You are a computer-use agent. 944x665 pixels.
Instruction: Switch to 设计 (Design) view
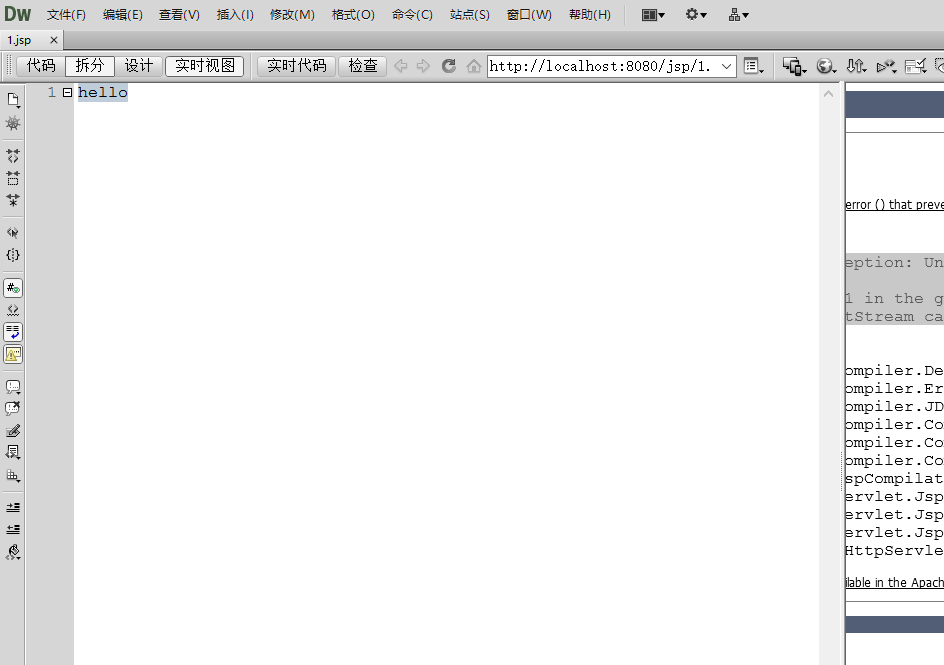139,66
